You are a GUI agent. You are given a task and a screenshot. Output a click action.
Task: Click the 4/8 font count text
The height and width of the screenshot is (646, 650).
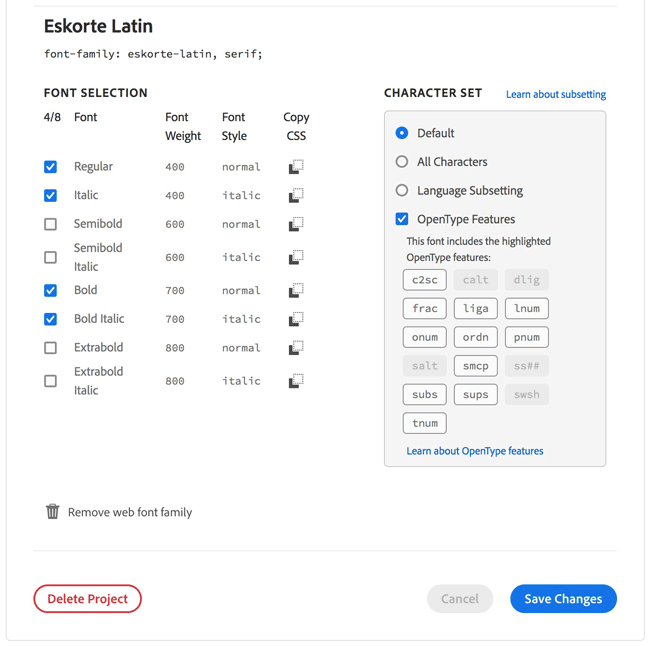tap(52, 117)
